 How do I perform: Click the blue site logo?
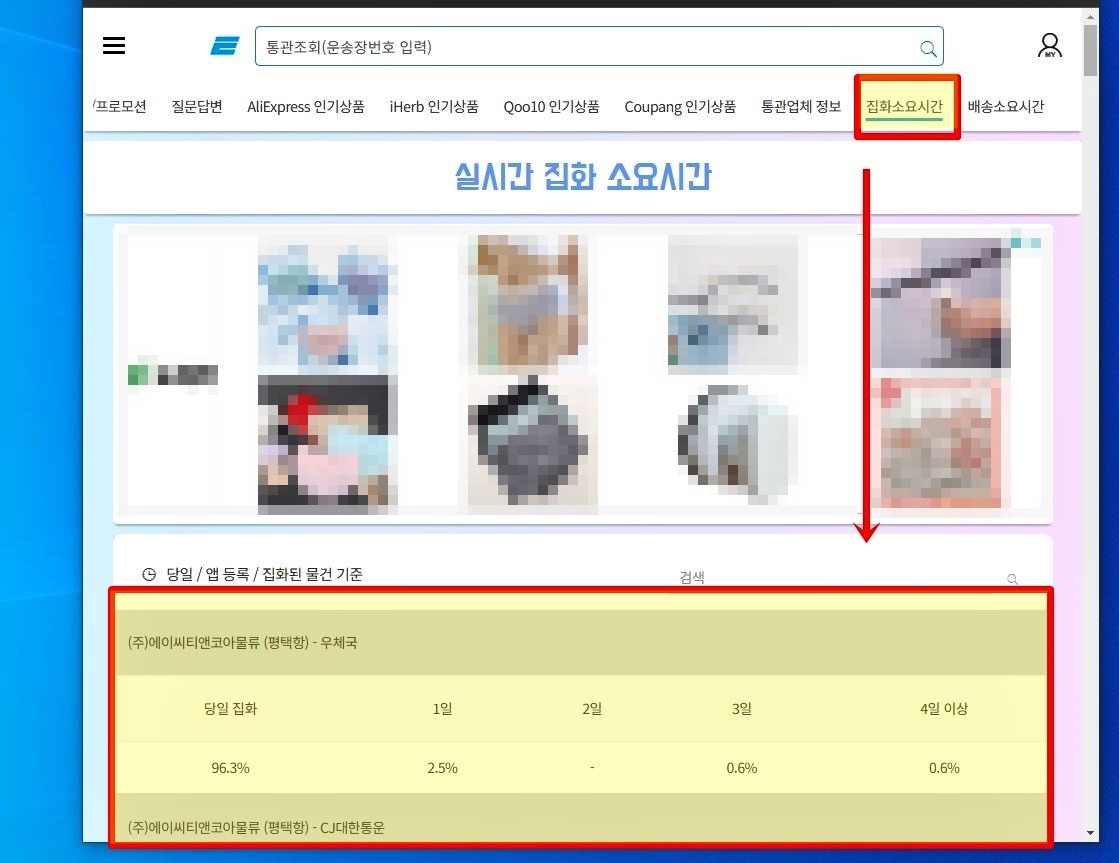(x=225, y=46)
